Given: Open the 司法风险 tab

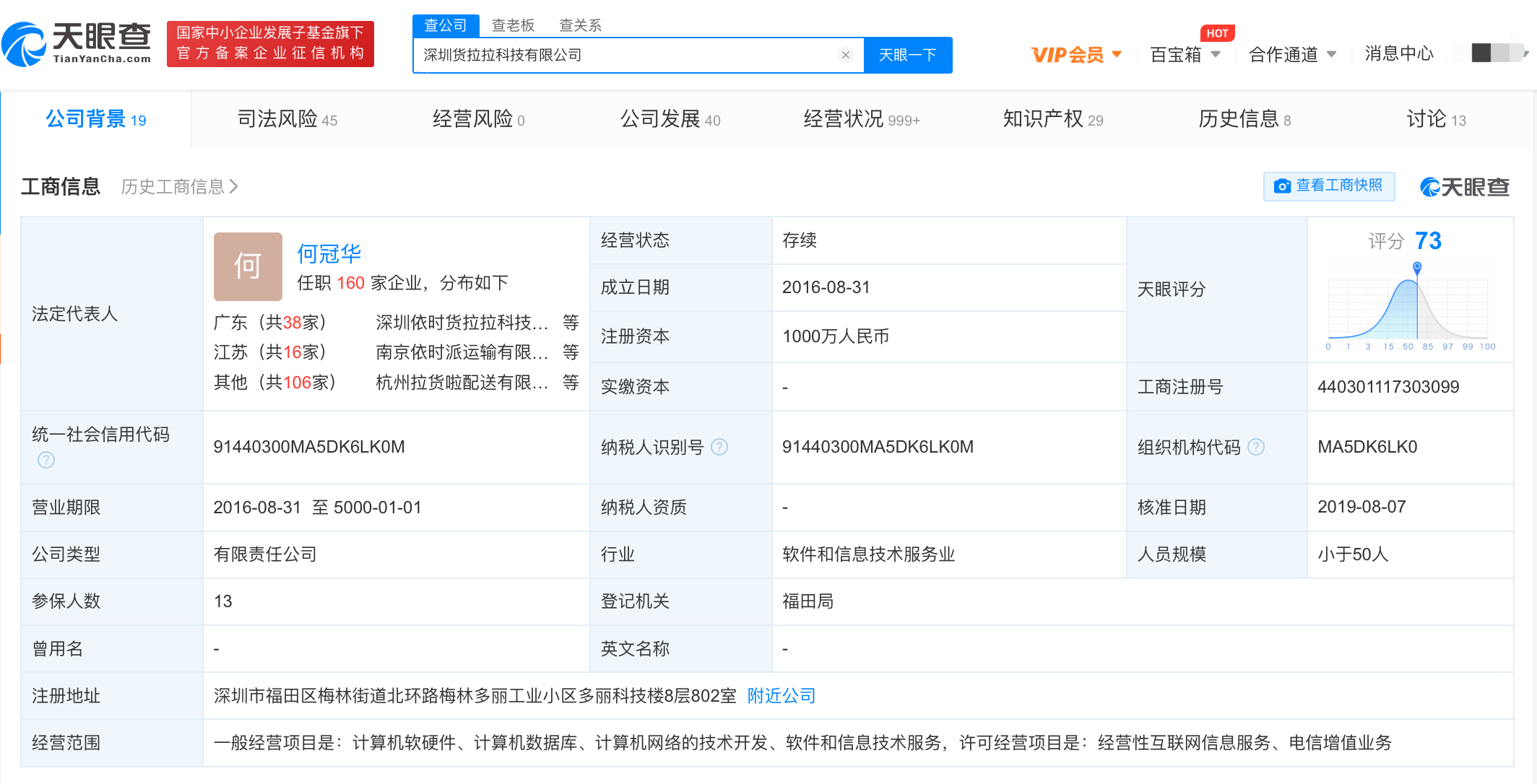Looking at the screenshot, I should (287, 119).
